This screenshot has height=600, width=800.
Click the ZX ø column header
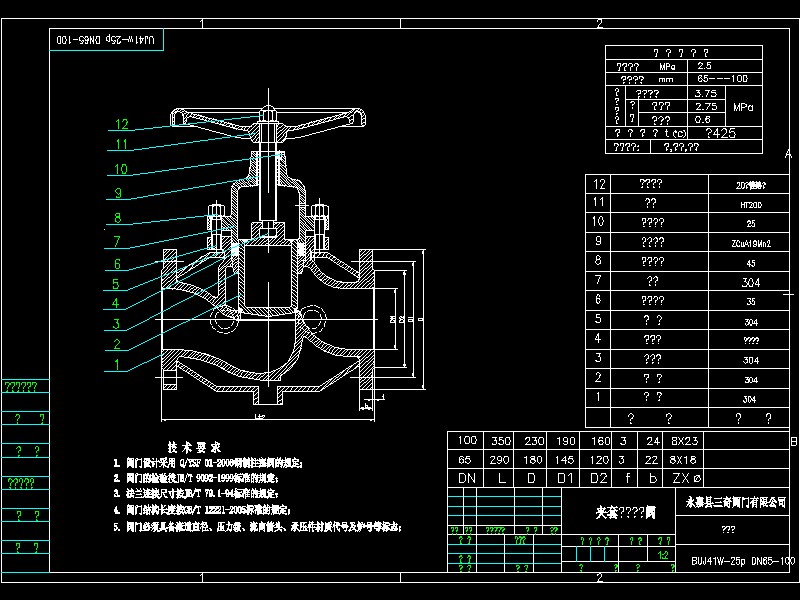click(687, 479)
